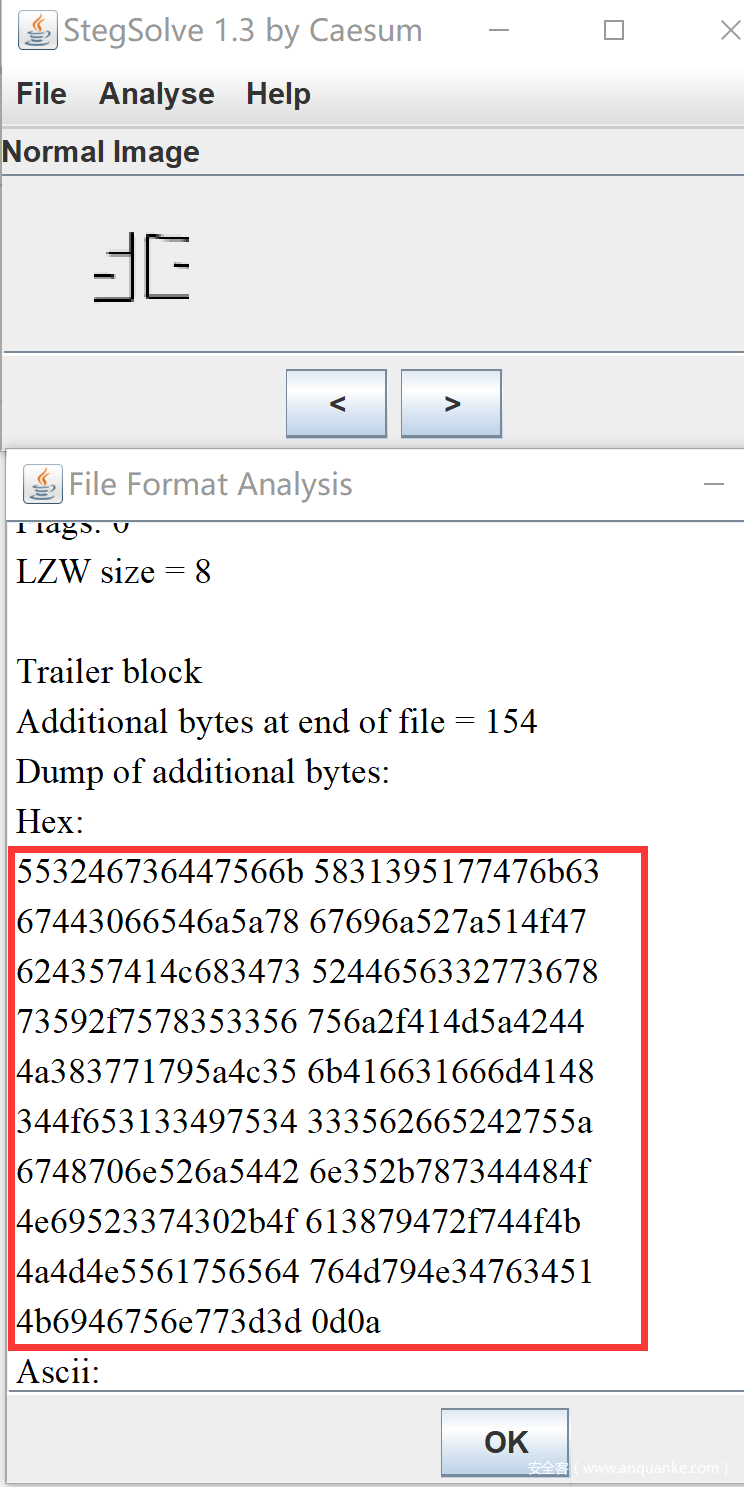The image size is (744, 1487).
Task: Click hex value 4a383771795a4c35
Action: point(156,1072)
